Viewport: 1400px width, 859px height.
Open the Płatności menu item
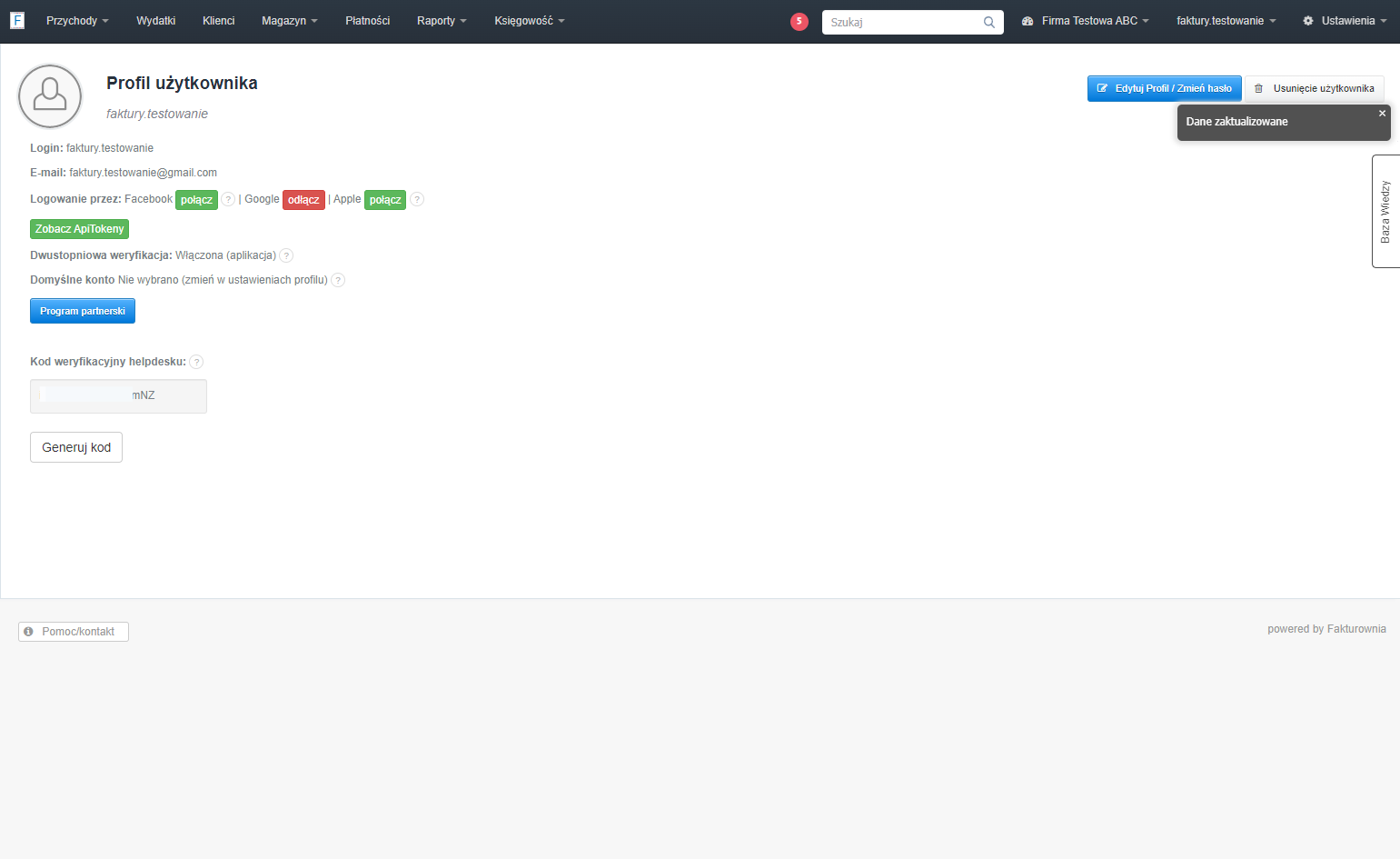[367, 21]
